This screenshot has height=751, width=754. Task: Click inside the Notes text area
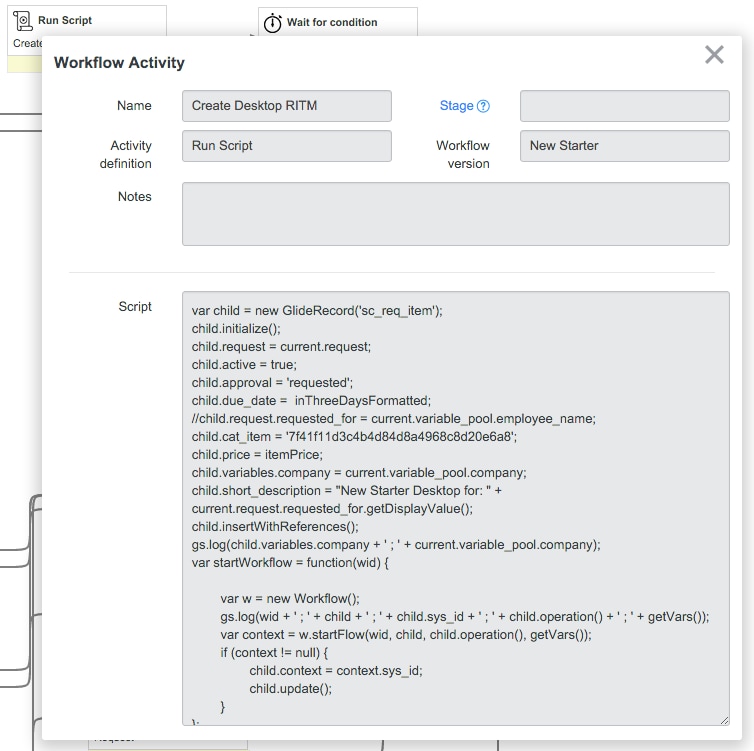tap(455, 214)
